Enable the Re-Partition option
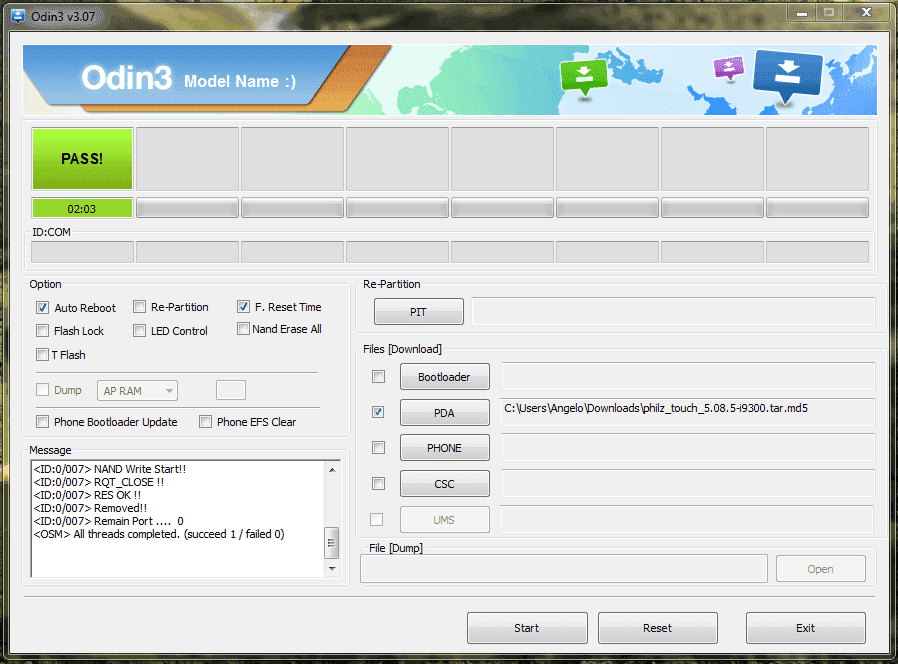Screen dimensions: 898x664 coord(139,307)
